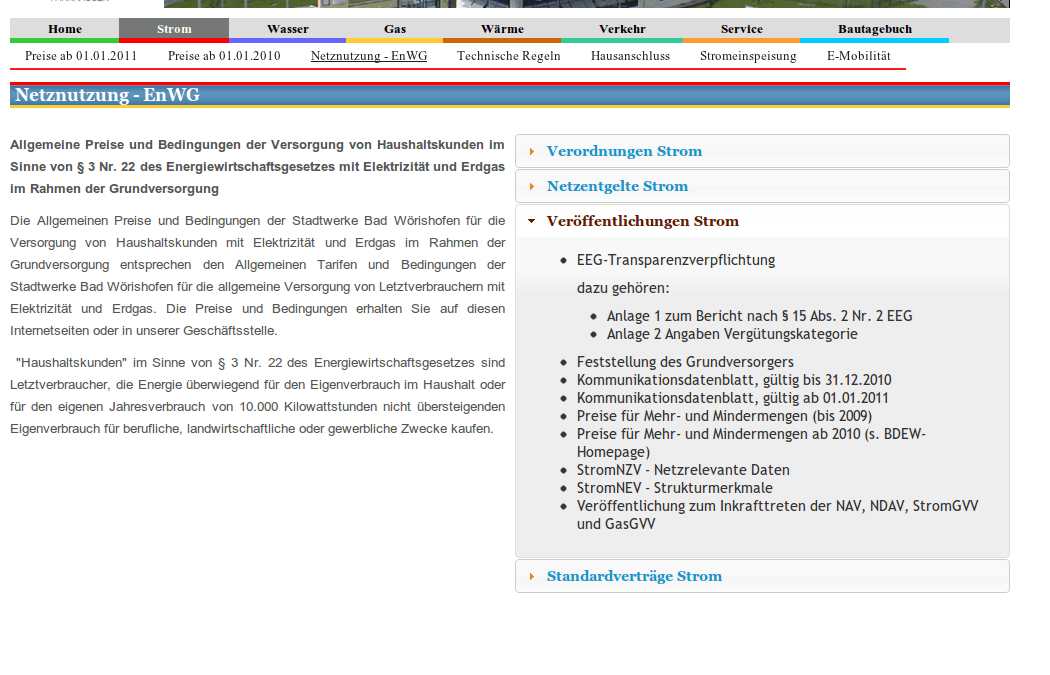The image size is (1050, 675).
Task: Click the paragraph starting "Haushaltskunden" im Sinne
Action: coord(257,396)
